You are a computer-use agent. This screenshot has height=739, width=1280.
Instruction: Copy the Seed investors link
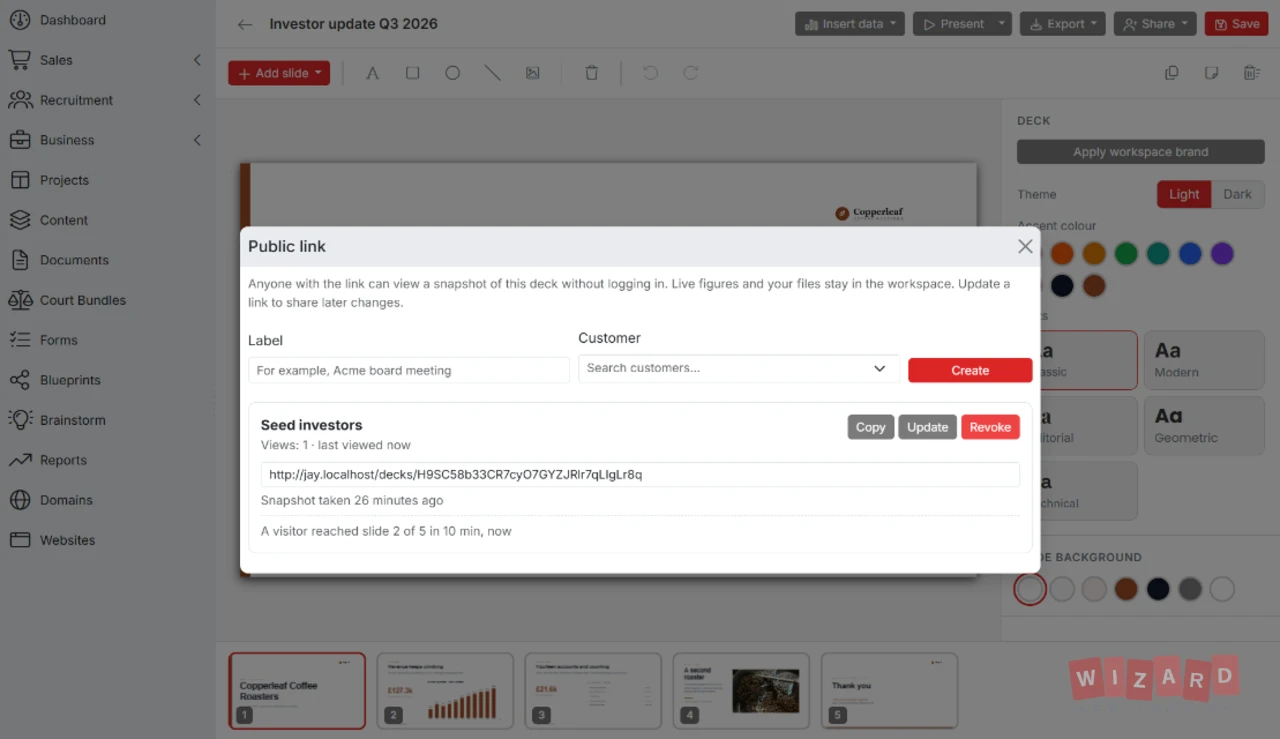point(870,427)
